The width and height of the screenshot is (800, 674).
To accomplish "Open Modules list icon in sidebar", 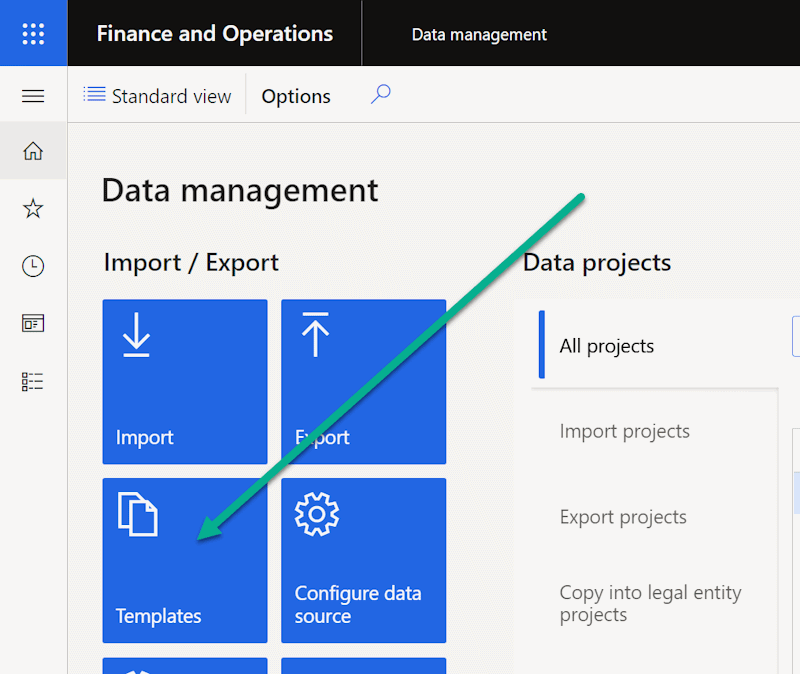I will pos(33,381).
